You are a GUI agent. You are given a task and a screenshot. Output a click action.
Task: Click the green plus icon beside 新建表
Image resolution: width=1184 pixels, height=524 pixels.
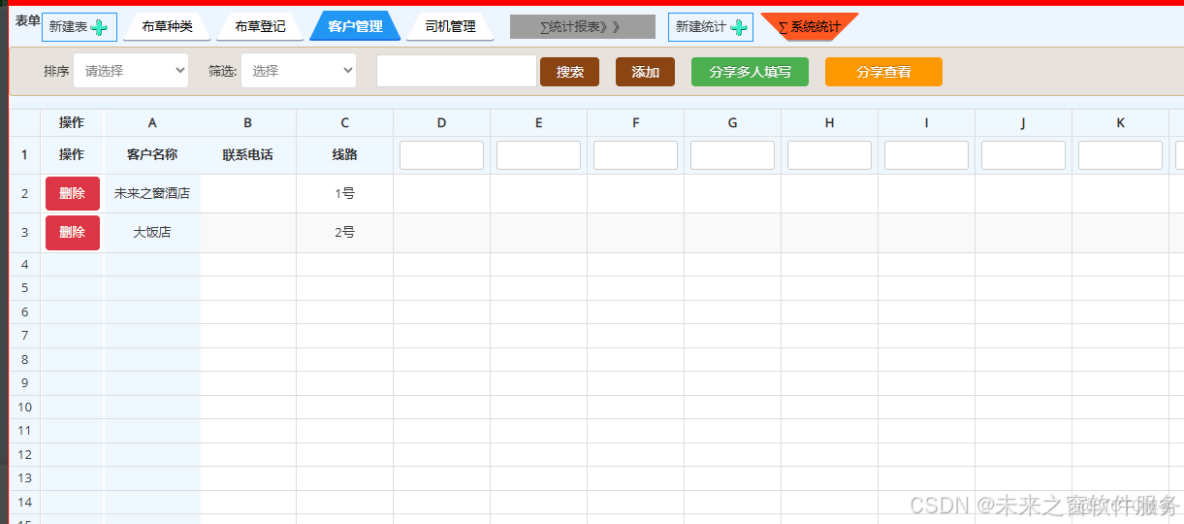click(98, 27)
